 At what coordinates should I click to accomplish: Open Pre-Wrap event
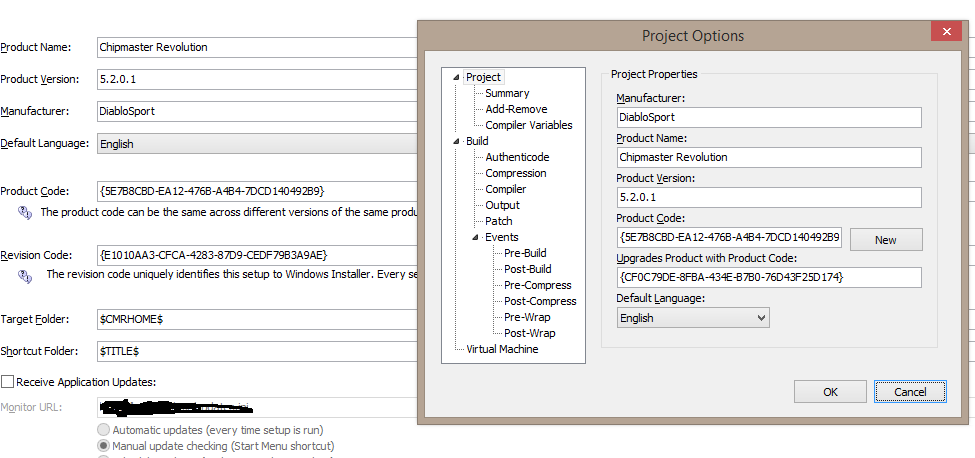[527, 317]
